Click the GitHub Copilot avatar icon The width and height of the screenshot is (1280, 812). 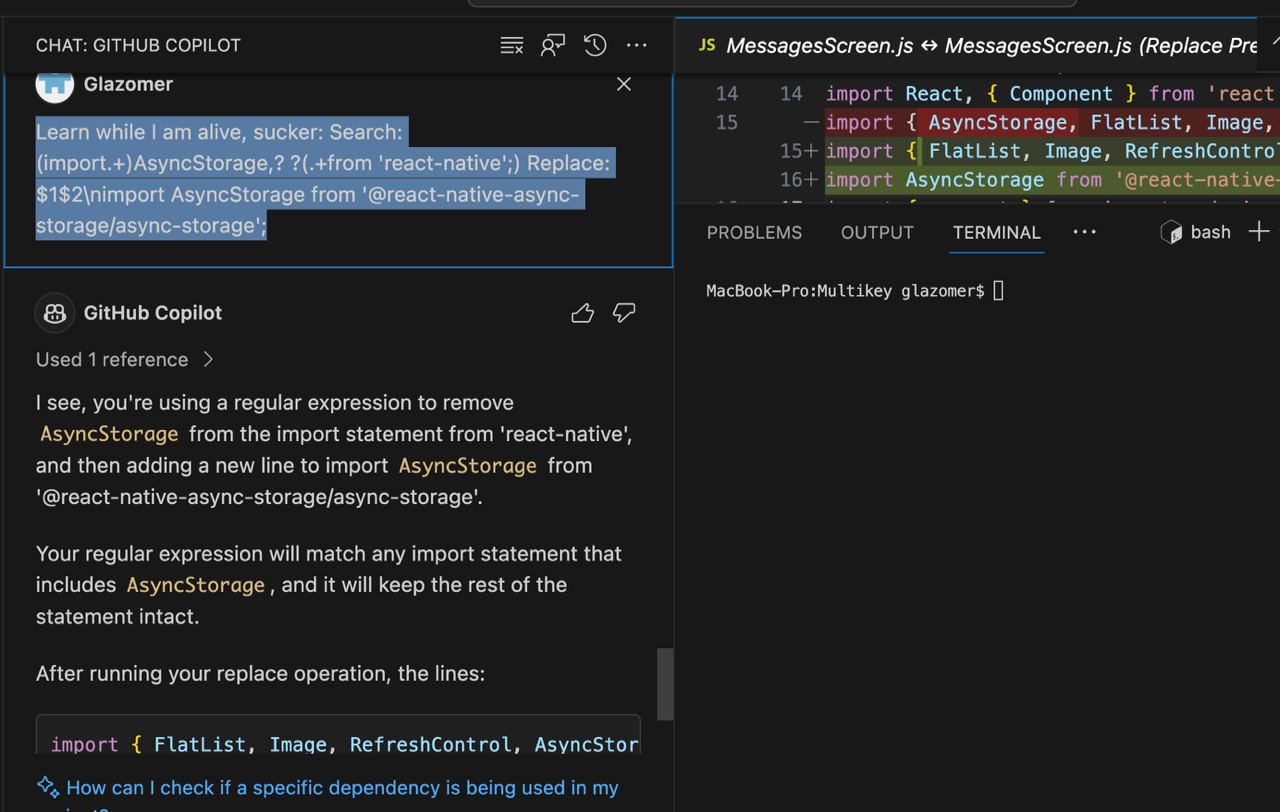[x=55, y=313]
